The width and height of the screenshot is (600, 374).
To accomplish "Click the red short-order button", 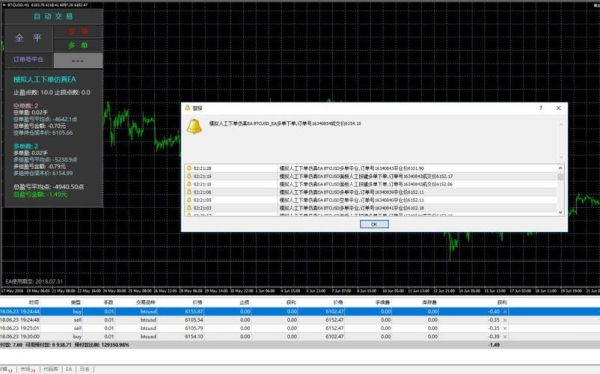I will pyautogui.click(x=78, y=31).
